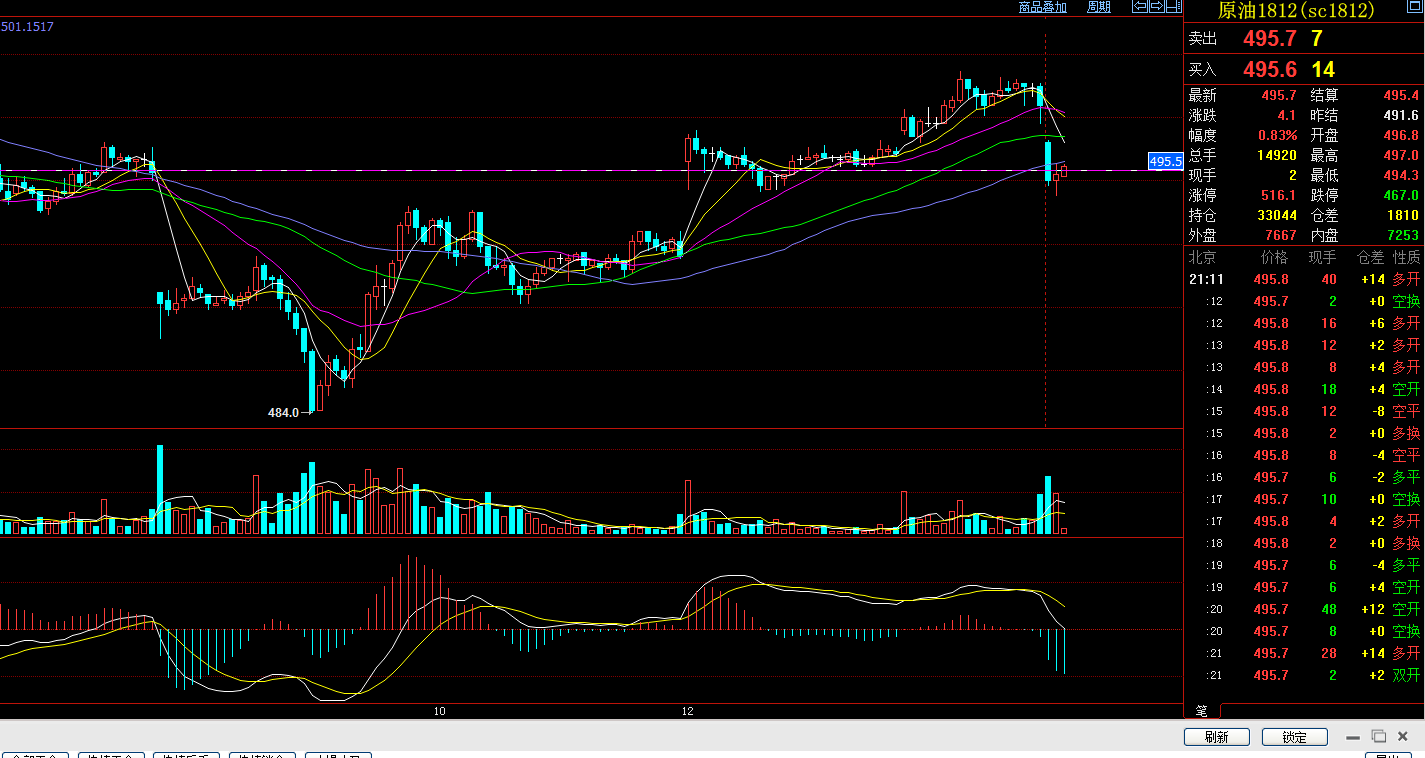Viewport: 1425px width, 758px height.
Task: Open the 周期 period link
Action: [x=1099, y=7]
